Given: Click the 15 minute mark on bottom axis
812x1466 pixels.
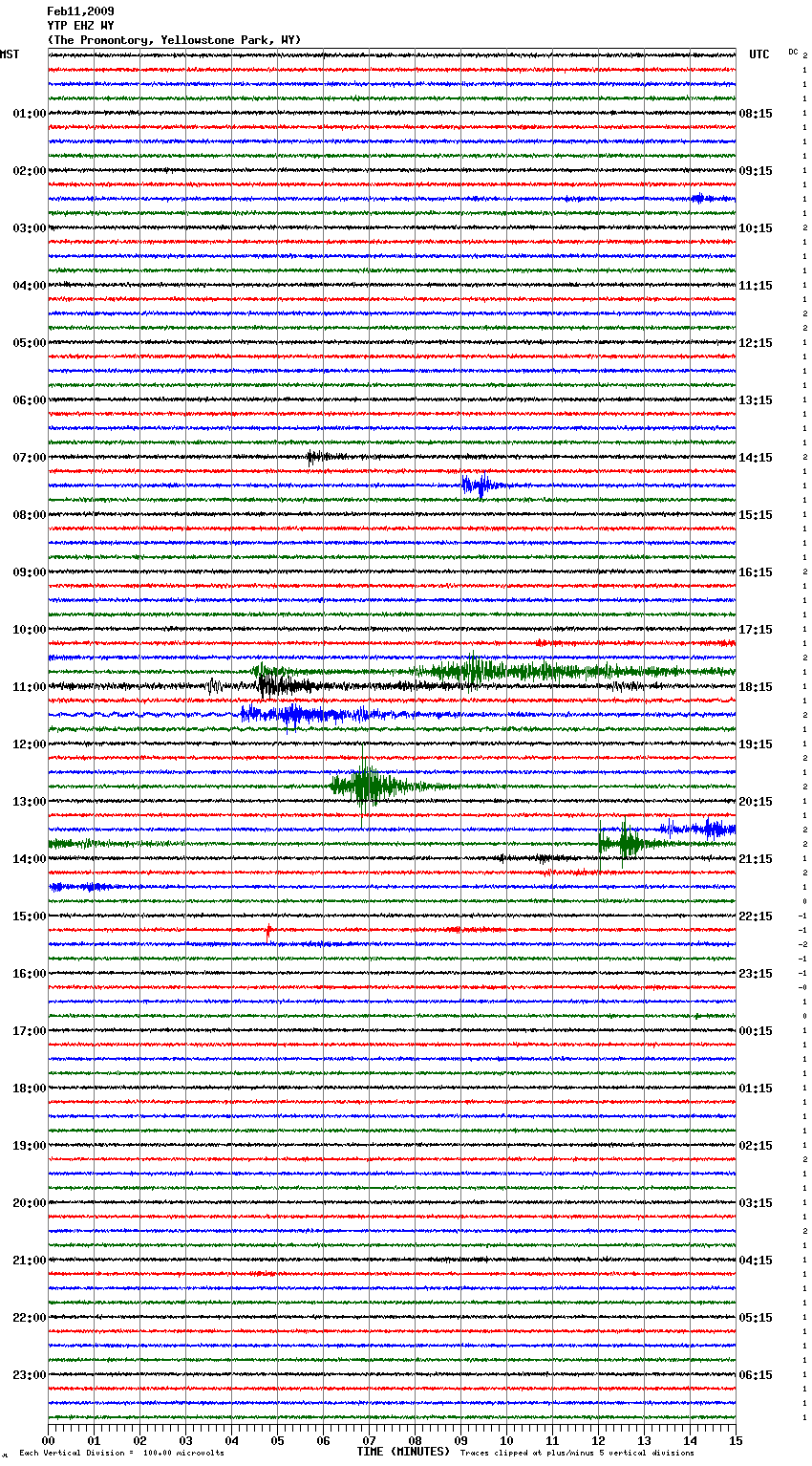Looking at the screenshot, I should (x=736, y=1441).
